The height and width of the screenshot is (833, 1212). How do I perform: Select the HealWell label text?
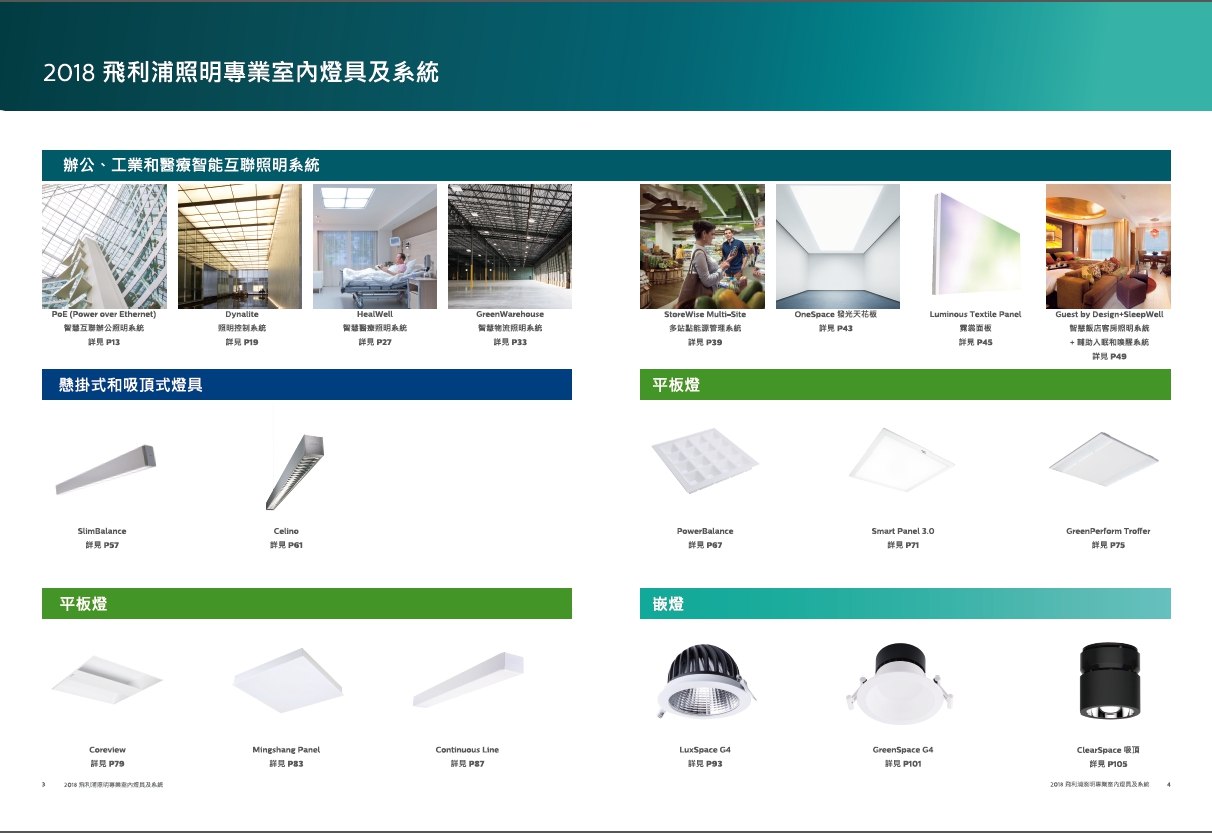[x=375, y=314]
